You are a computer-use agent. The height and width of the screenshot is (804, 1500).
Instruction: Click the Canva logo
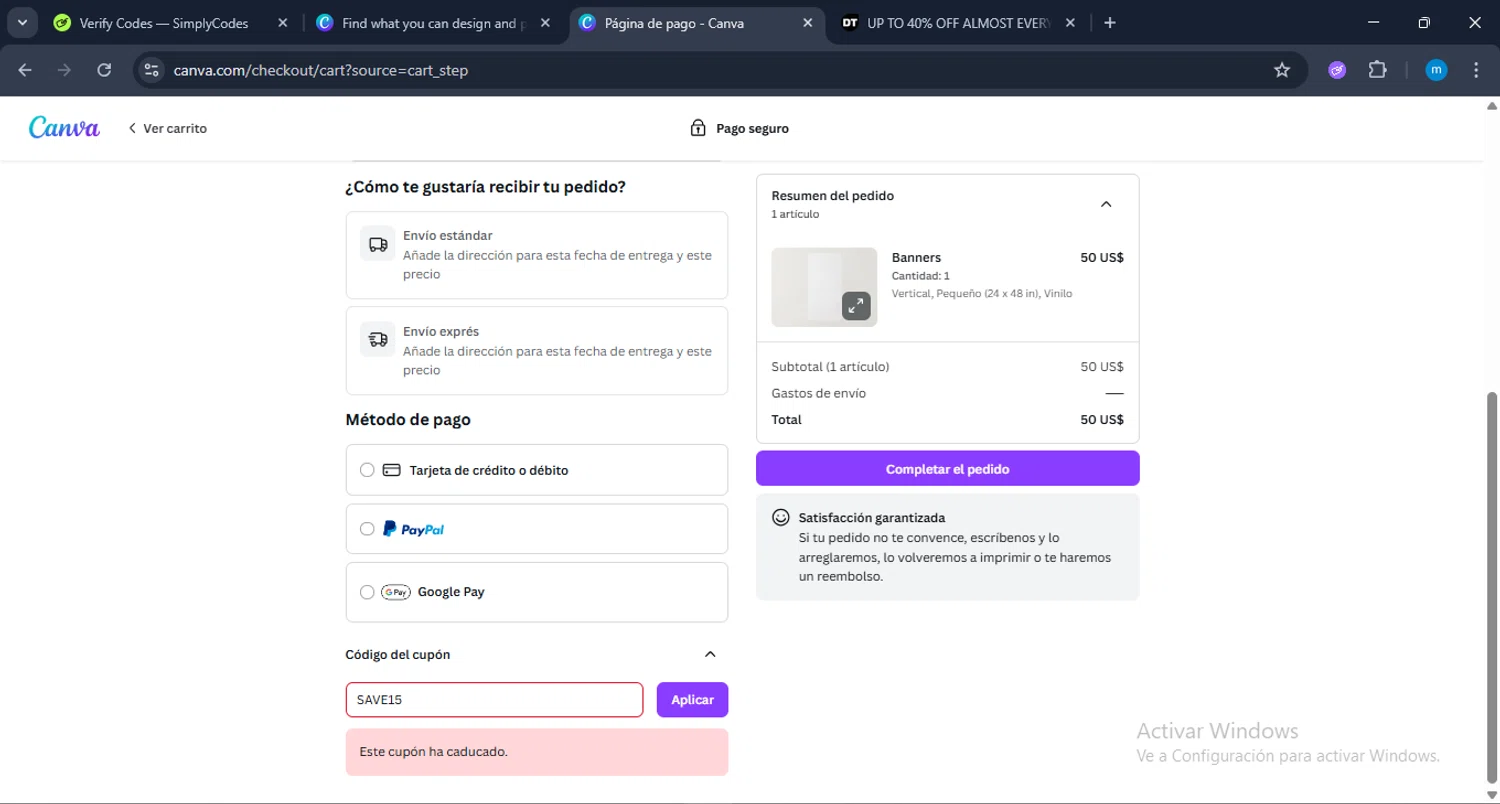pyautogui.click(x=64, y=128)
